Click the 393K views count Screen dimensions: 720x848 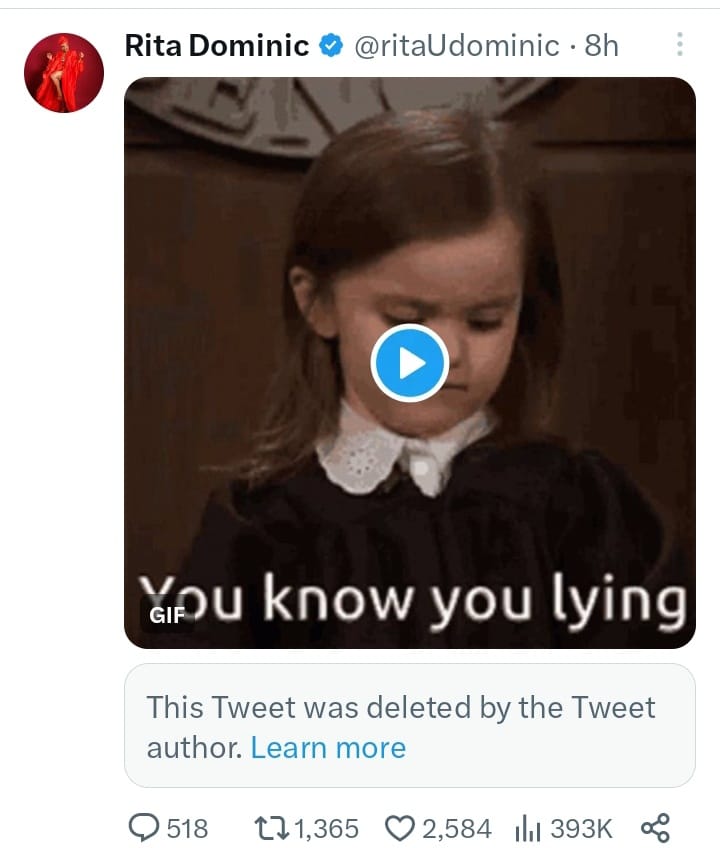pos(581,828)
